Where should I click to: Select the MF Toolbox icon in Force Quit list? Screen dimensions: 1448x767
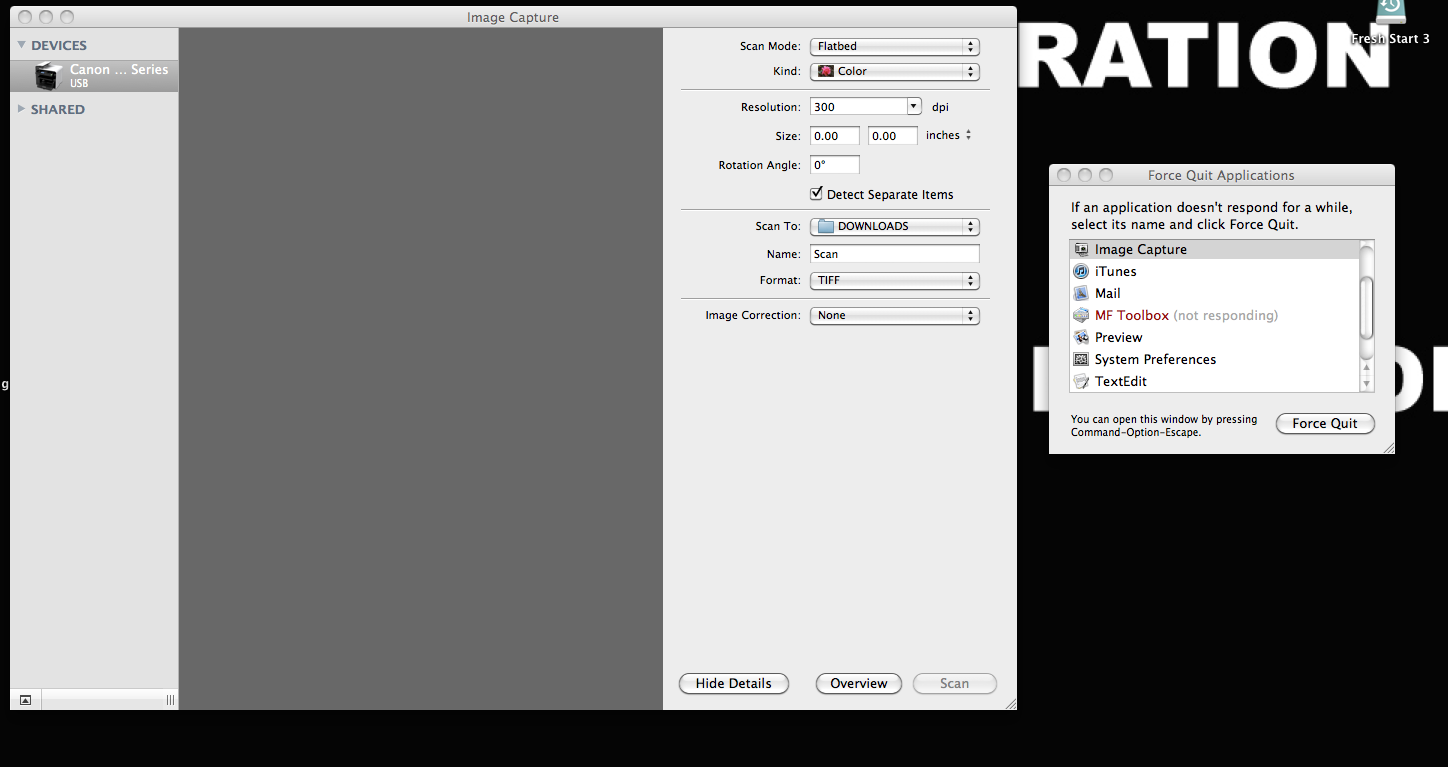point(1080,316)
